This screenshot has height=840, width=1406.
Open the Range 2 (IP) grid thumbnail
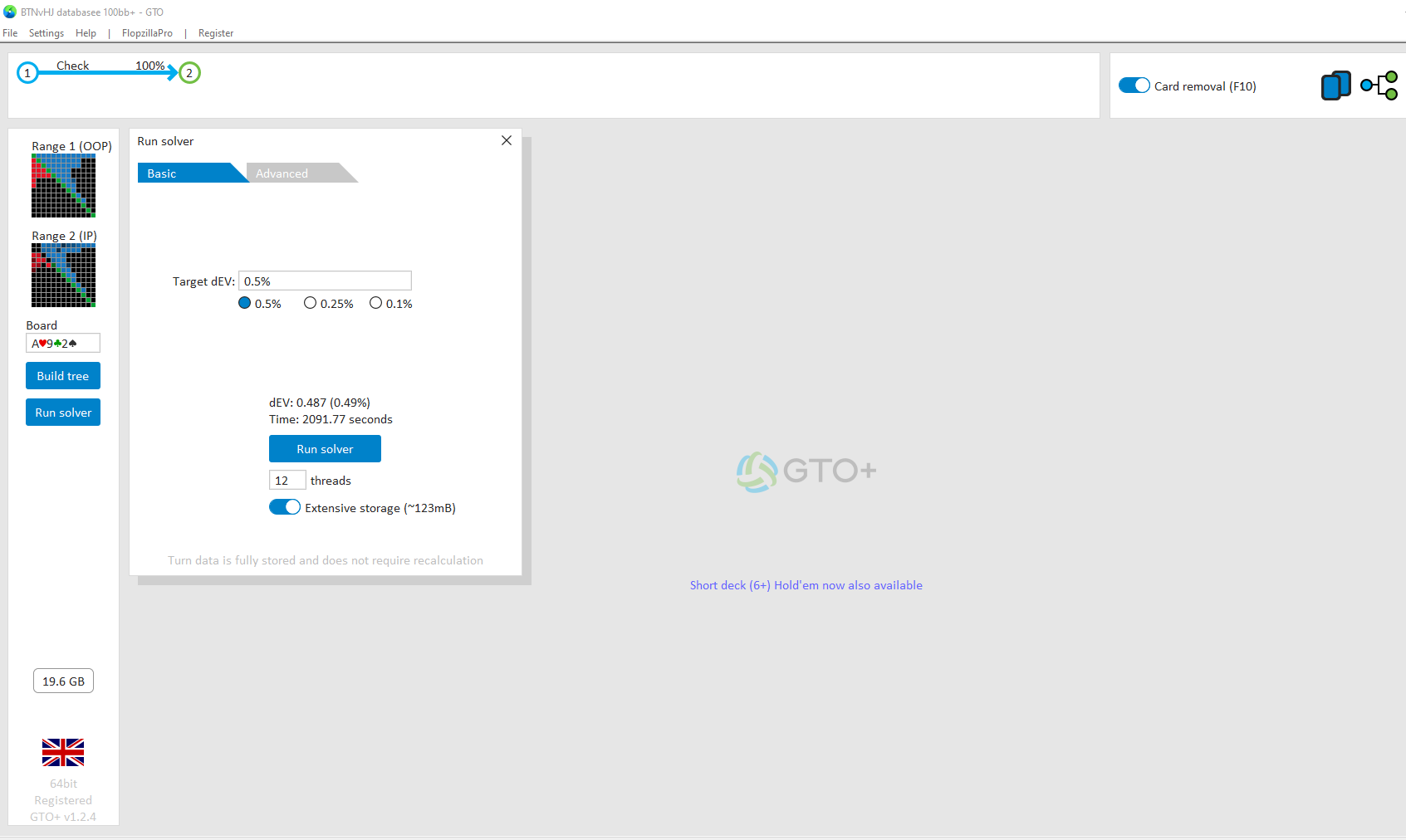pyautogui.click(x=63, y=276)
